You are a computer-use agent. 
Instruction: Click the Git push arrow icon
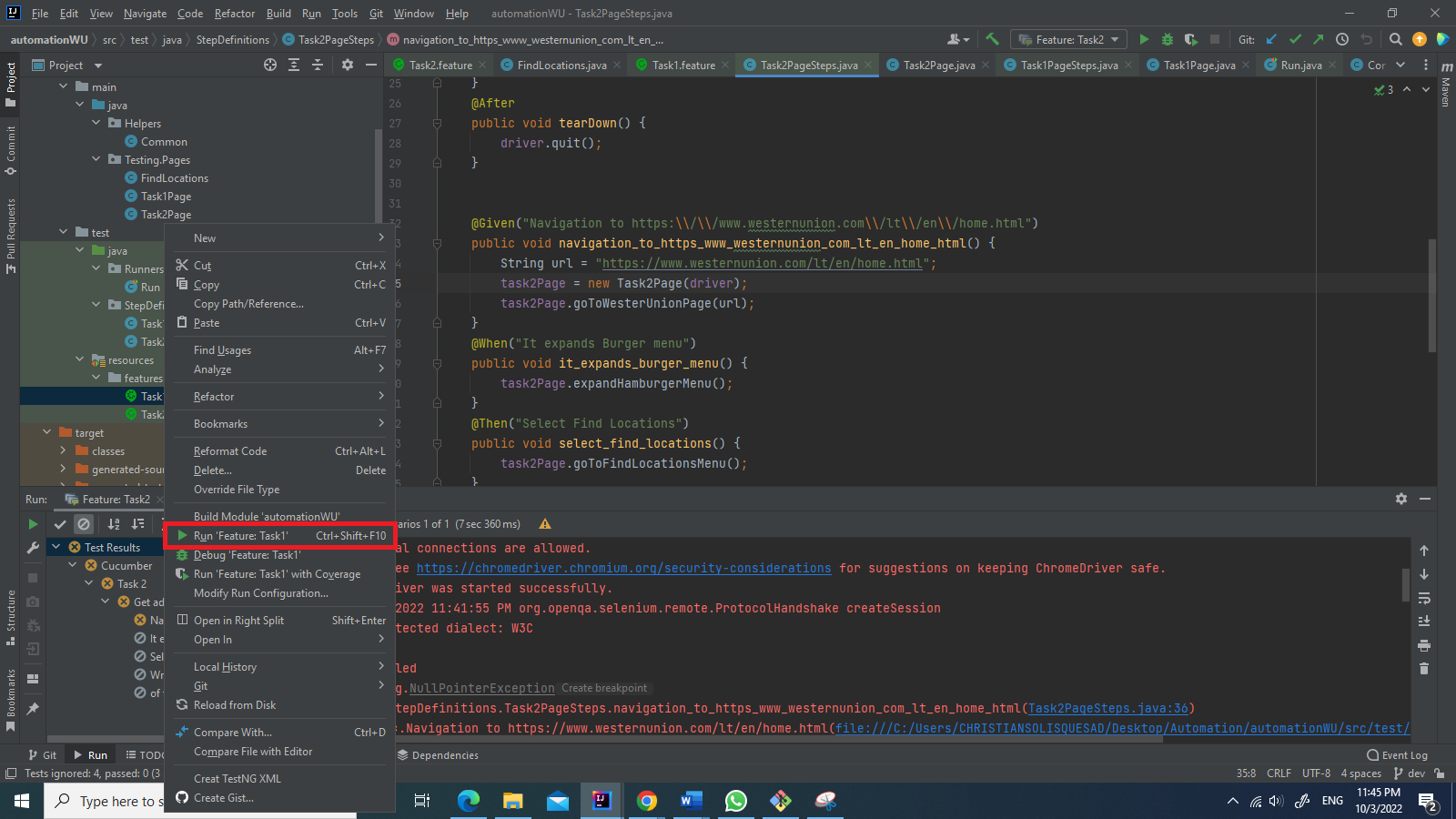point(1319,39)
